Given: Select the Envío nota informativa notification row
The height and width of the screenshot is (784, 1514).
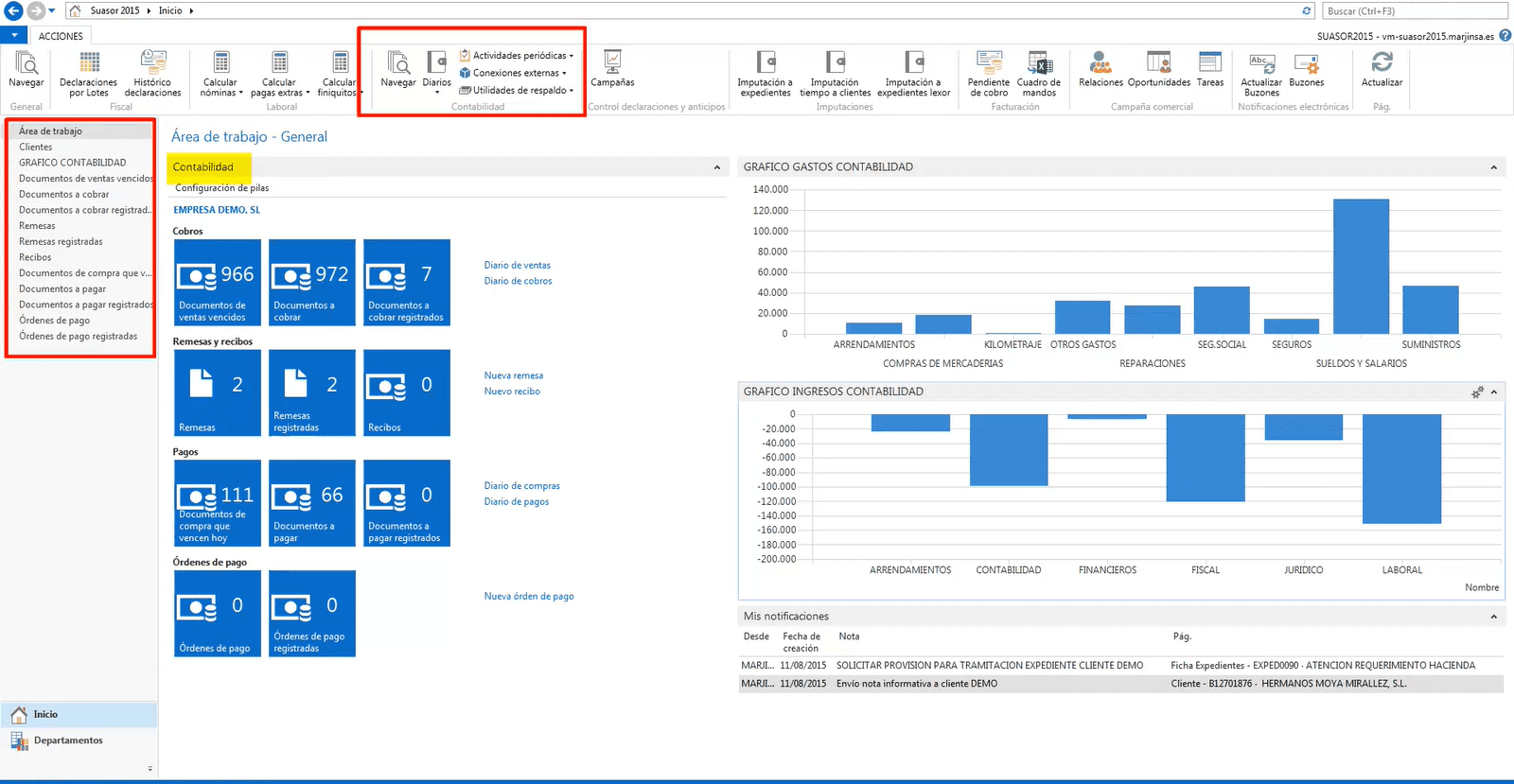Looking at the screenshot, I should (x=1120, y=684).
